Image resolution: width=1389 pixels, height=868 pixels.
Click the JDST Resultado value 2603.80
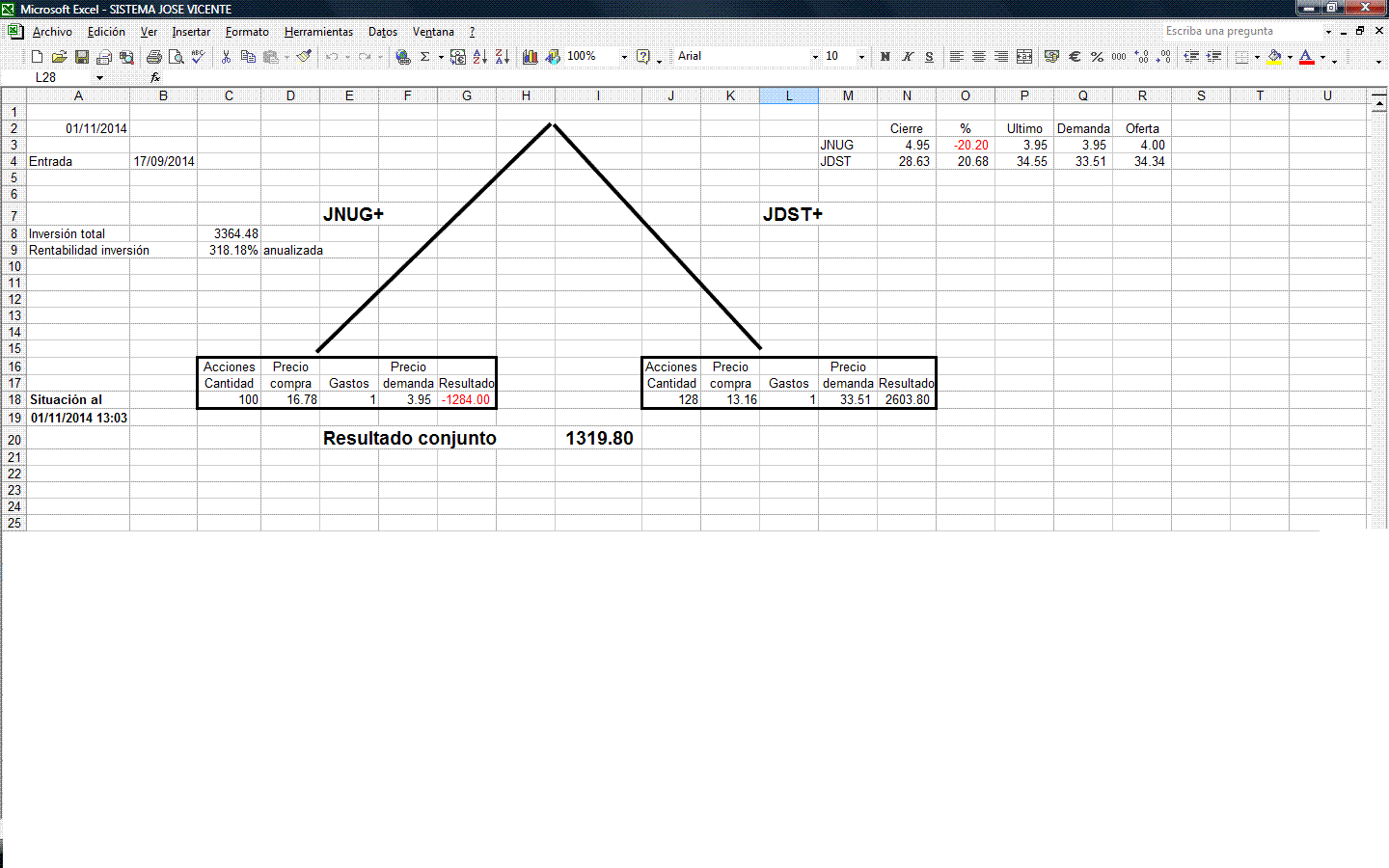tap(907, 399)
